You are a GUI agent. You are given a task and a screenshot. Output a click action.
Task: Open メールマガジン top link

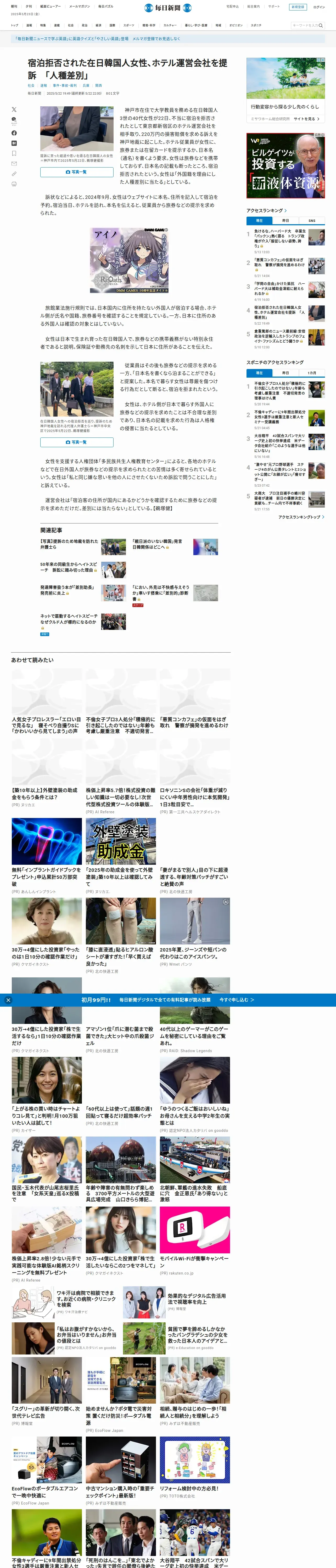click(79, 7)
